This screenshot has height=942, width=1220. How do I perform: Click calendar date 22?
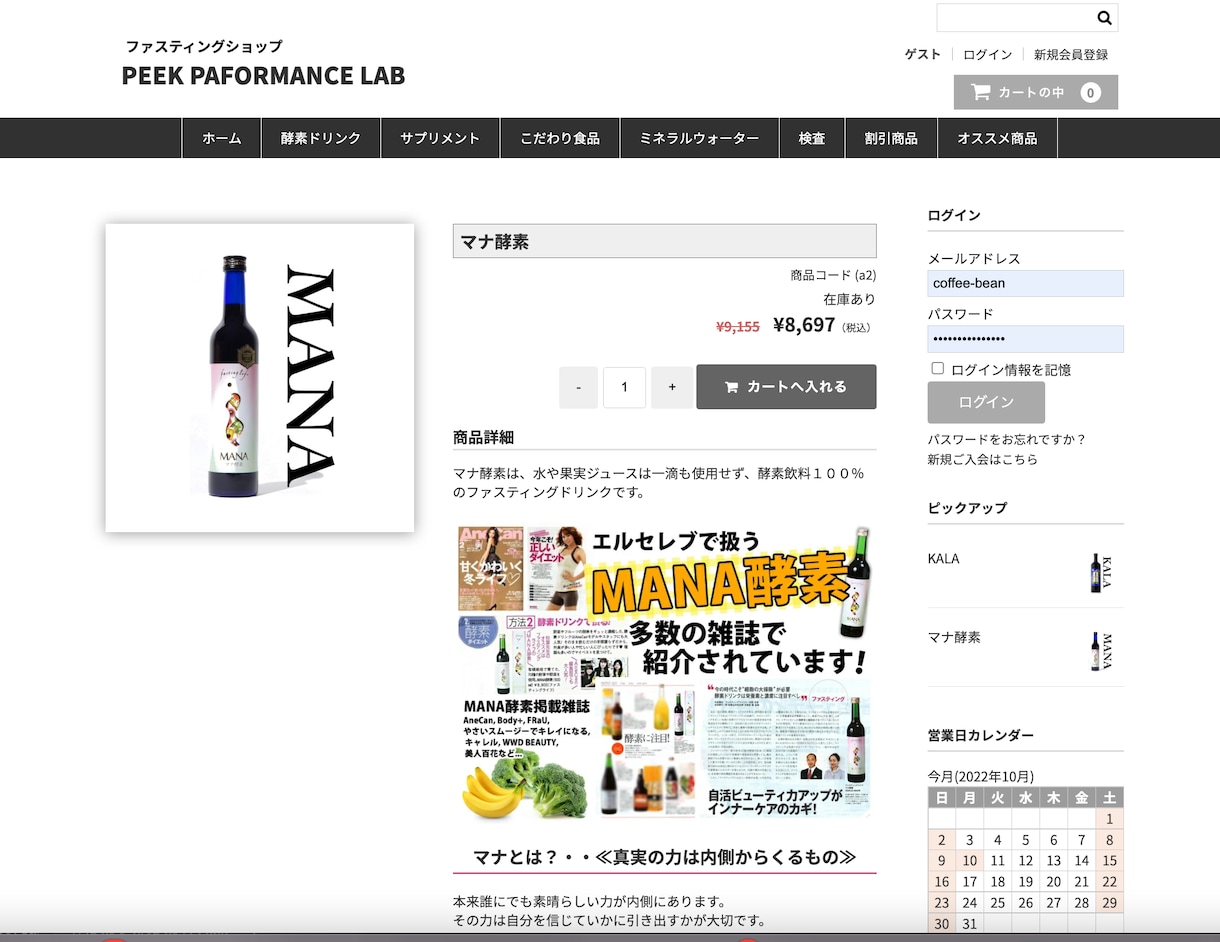click(x=1109, y=881)
